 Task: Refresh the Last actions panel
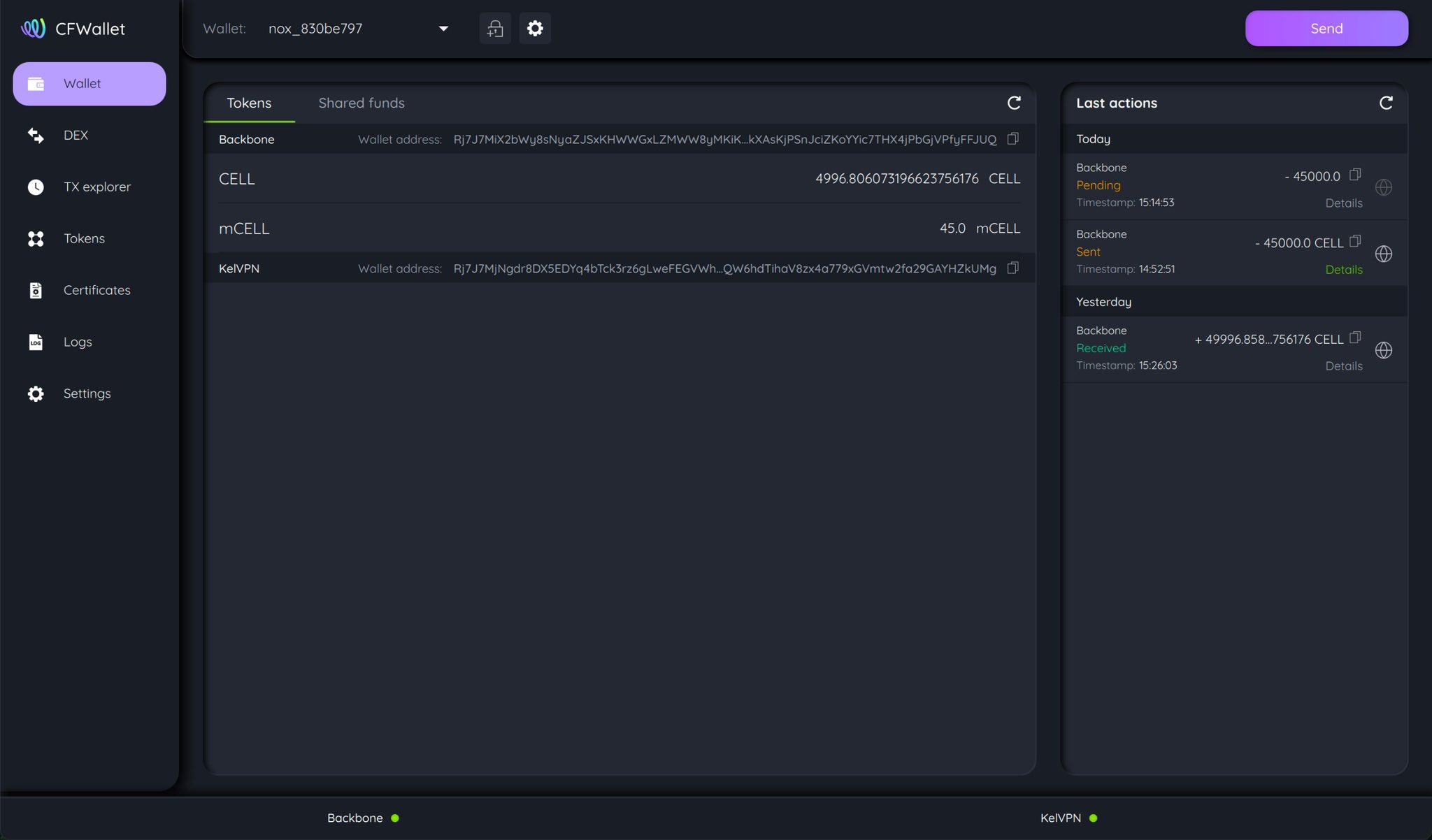(x=1386, y=103)
